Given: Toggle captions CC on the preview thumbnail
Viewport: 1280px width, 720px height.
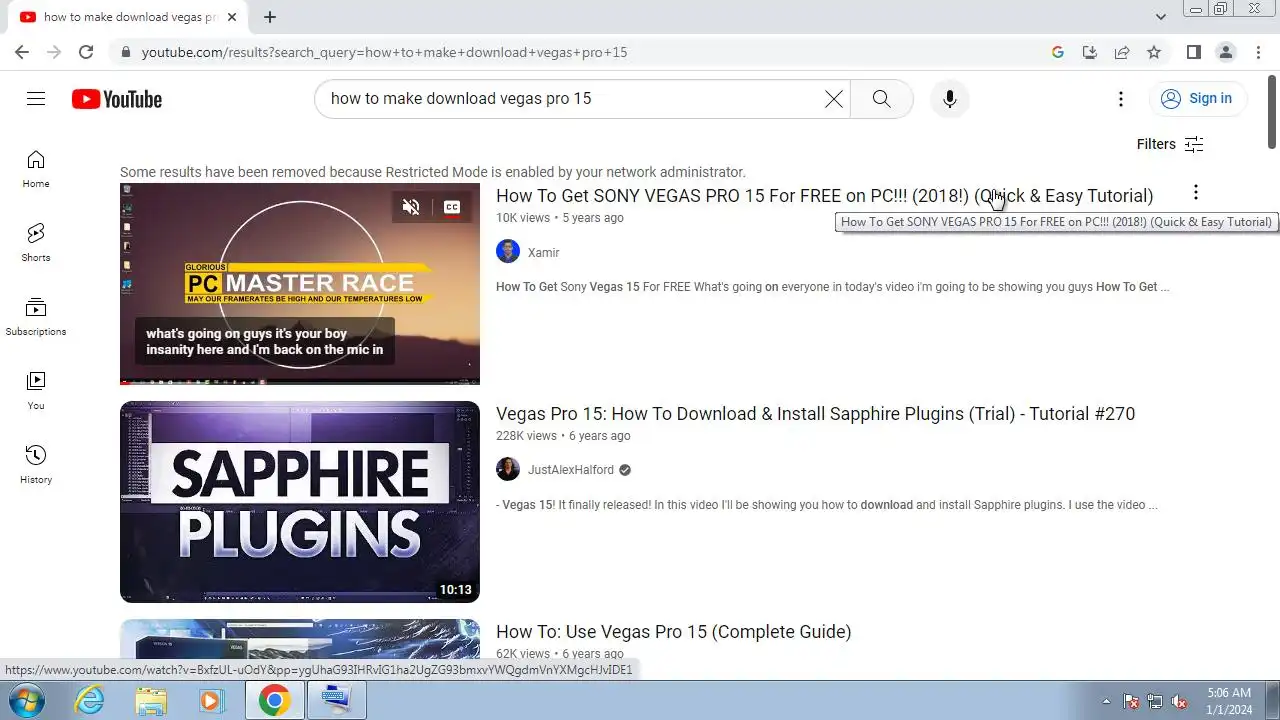Looking at the screenshot, I should (x=452, y=207).
